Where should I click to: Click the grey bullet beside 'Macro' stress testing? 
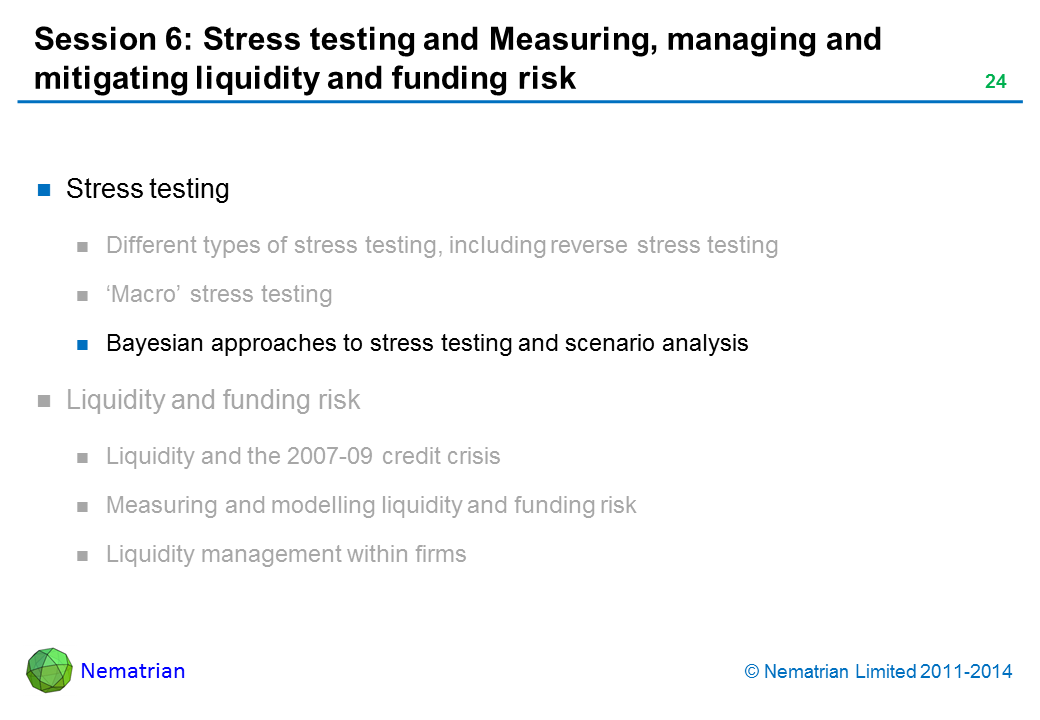click(84, 296)
